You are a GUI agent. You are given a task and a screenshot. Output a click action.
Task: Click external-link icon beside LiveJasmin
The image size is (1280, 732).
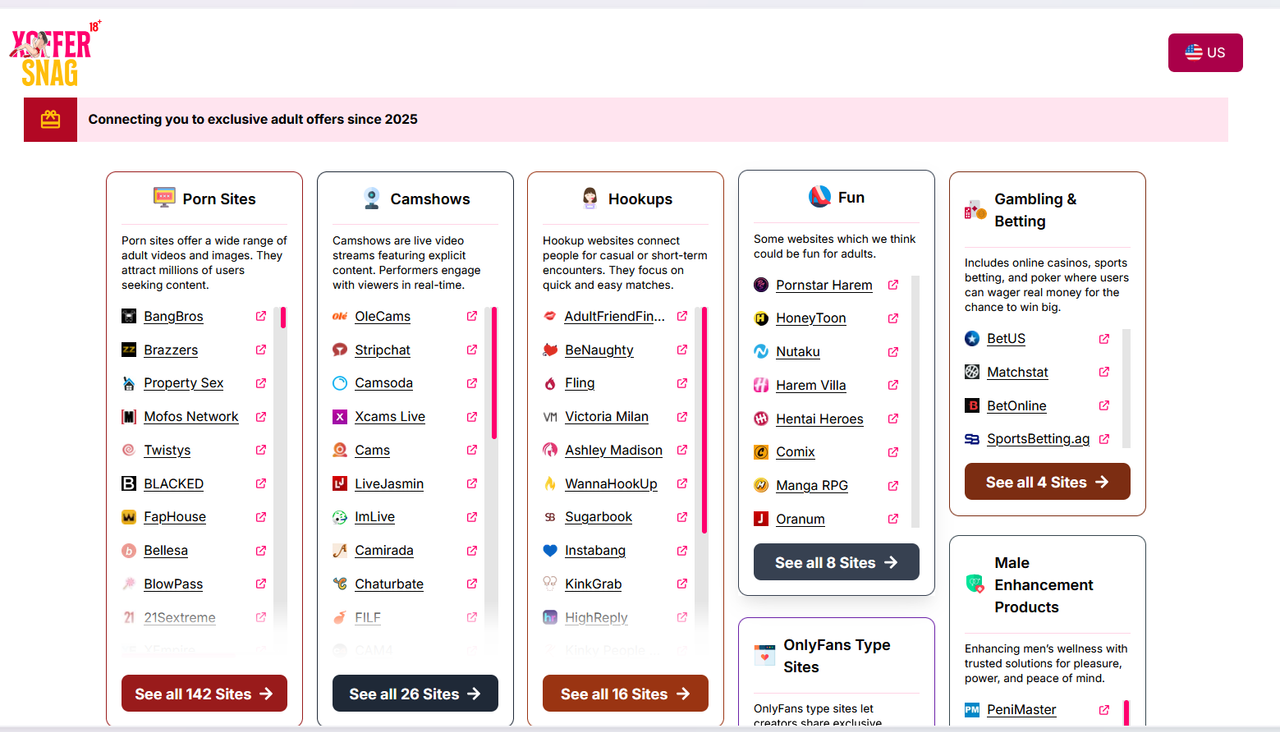point(472,484)
